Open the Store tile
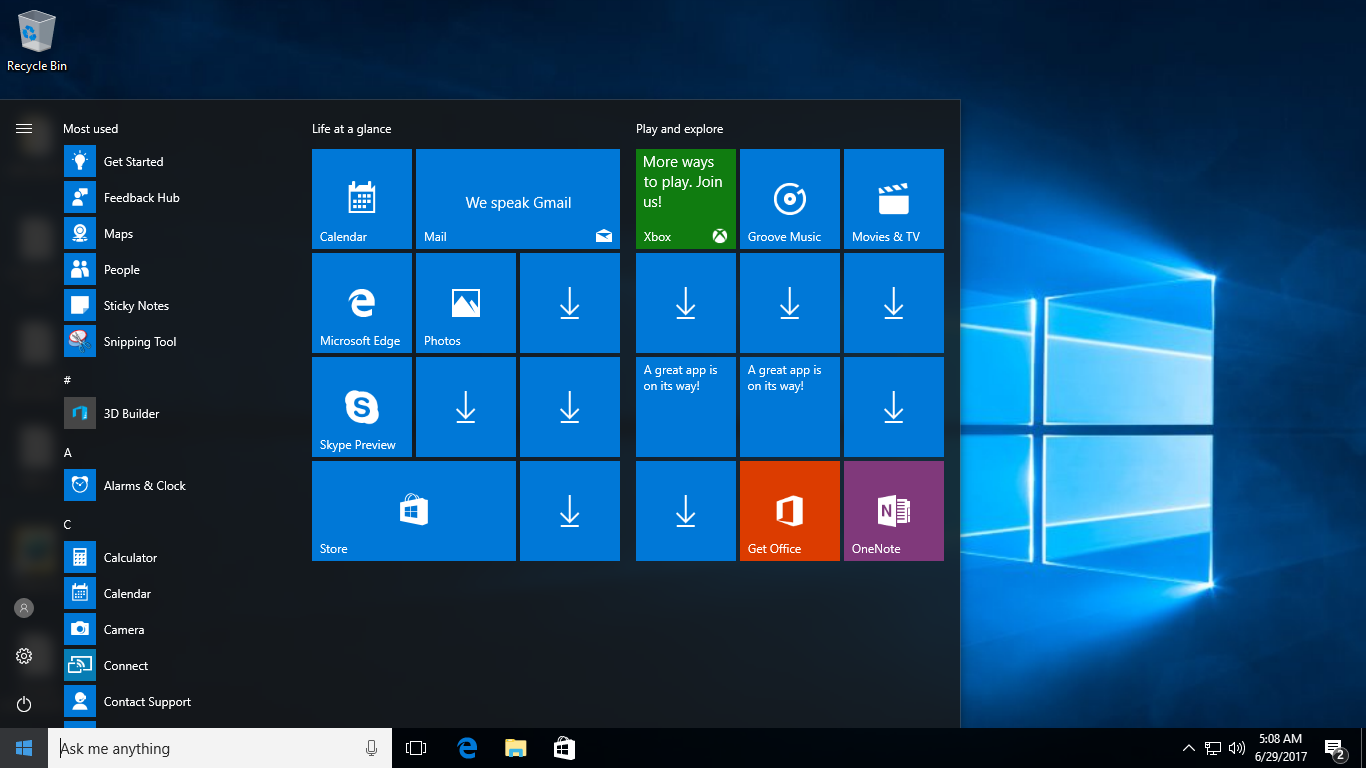This screenshot has width=1366, height=768. (x=414, y=511)
